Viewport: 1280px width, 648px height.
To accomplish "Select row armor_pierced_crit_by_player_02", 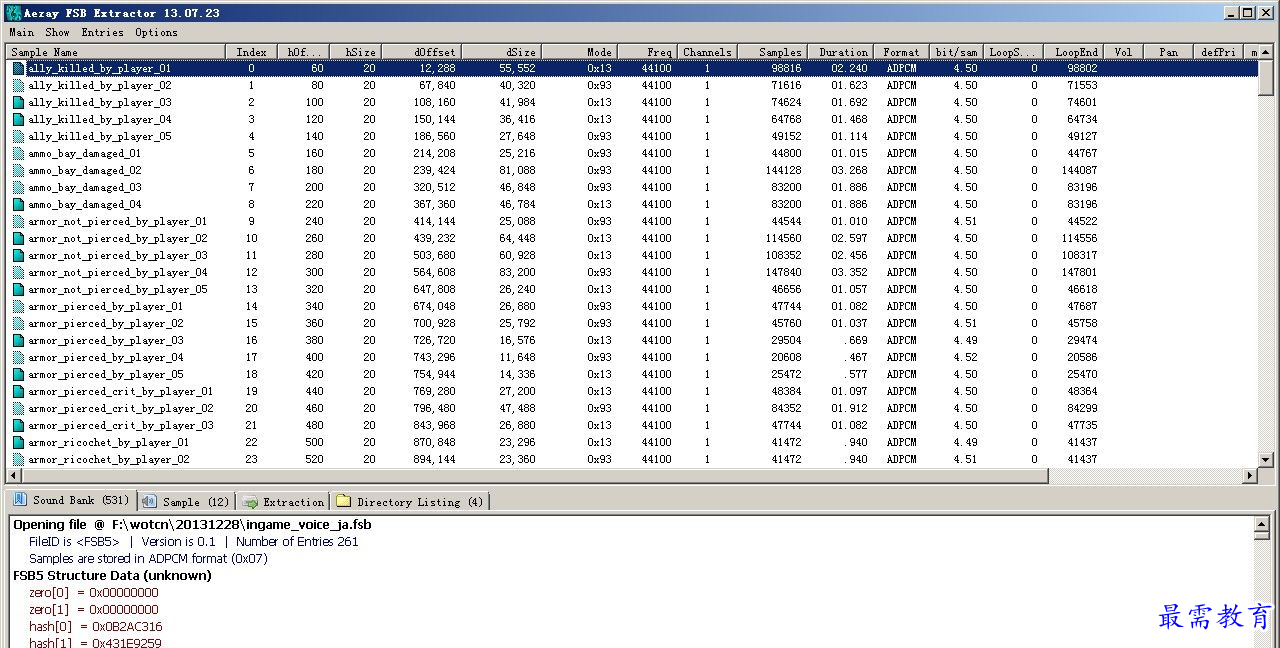I will pos(634,408).
